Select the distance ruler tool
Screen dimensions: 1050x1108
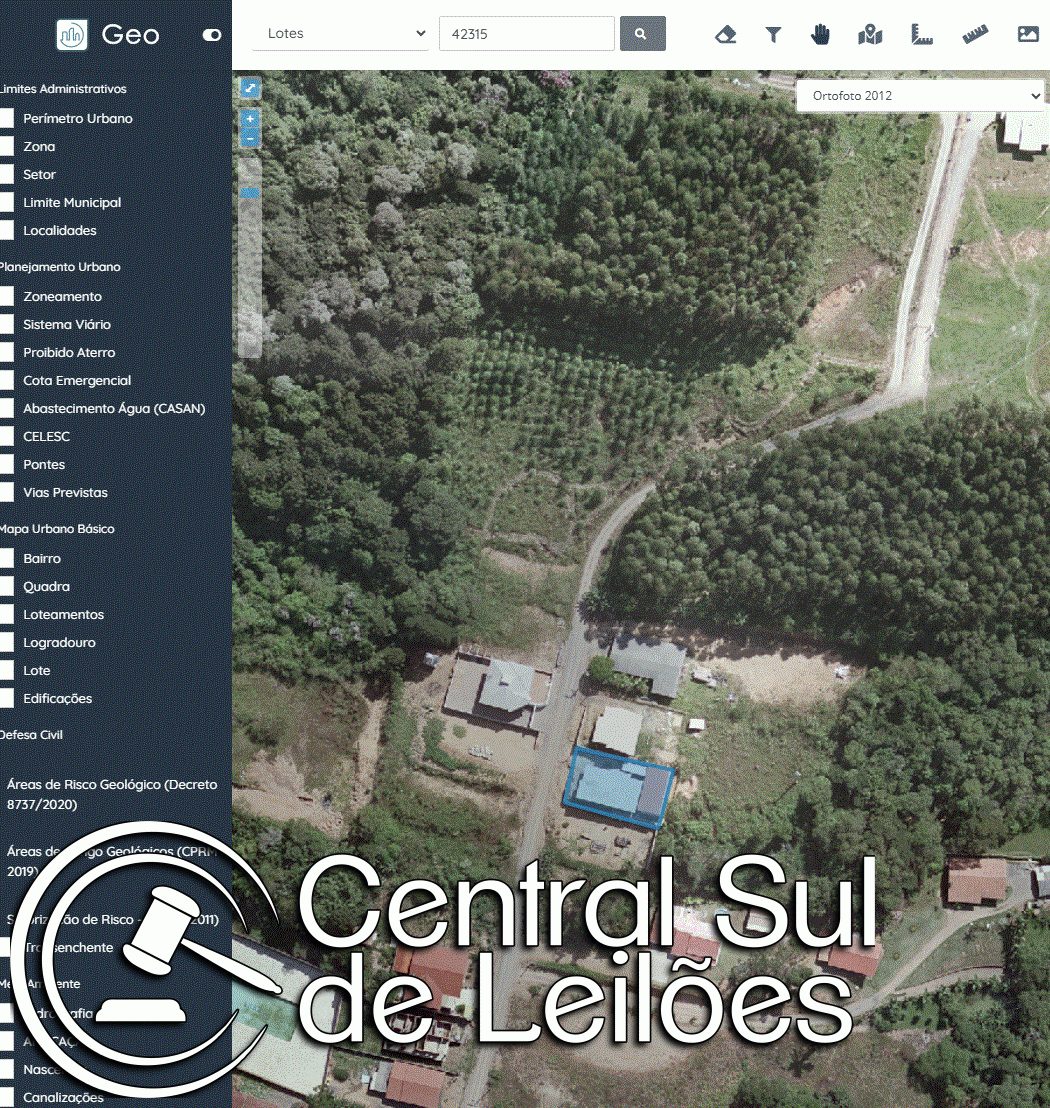pyautogui.click(x=975, y=34)
